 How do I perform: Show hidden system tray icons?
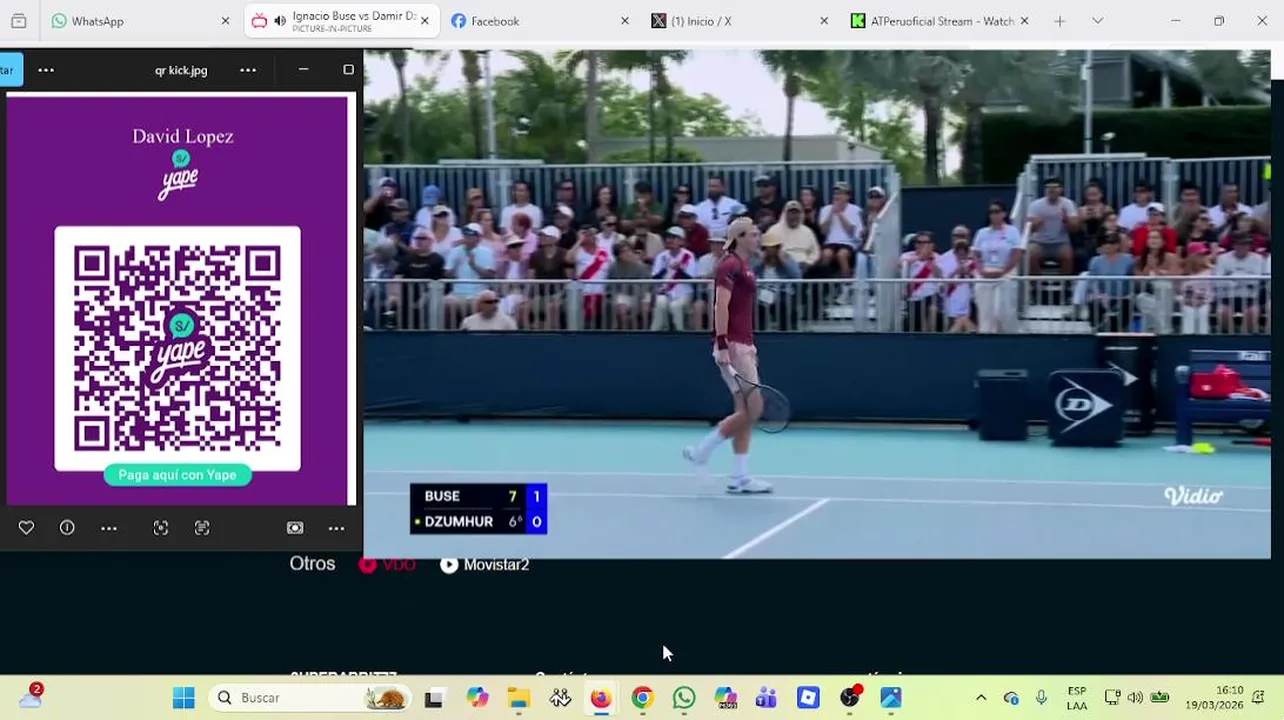tap(981, 698)
